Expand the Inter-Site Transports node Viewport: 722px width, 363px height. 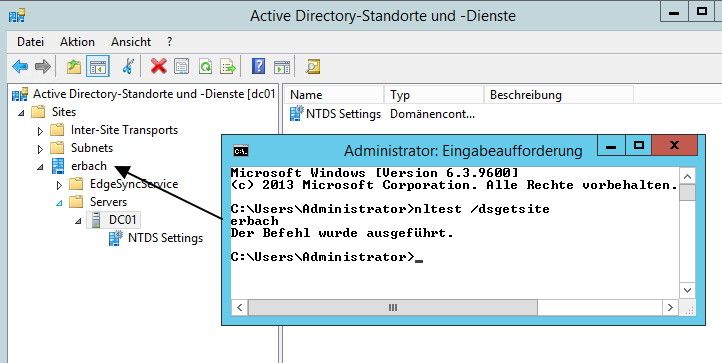tap(40, 131)
